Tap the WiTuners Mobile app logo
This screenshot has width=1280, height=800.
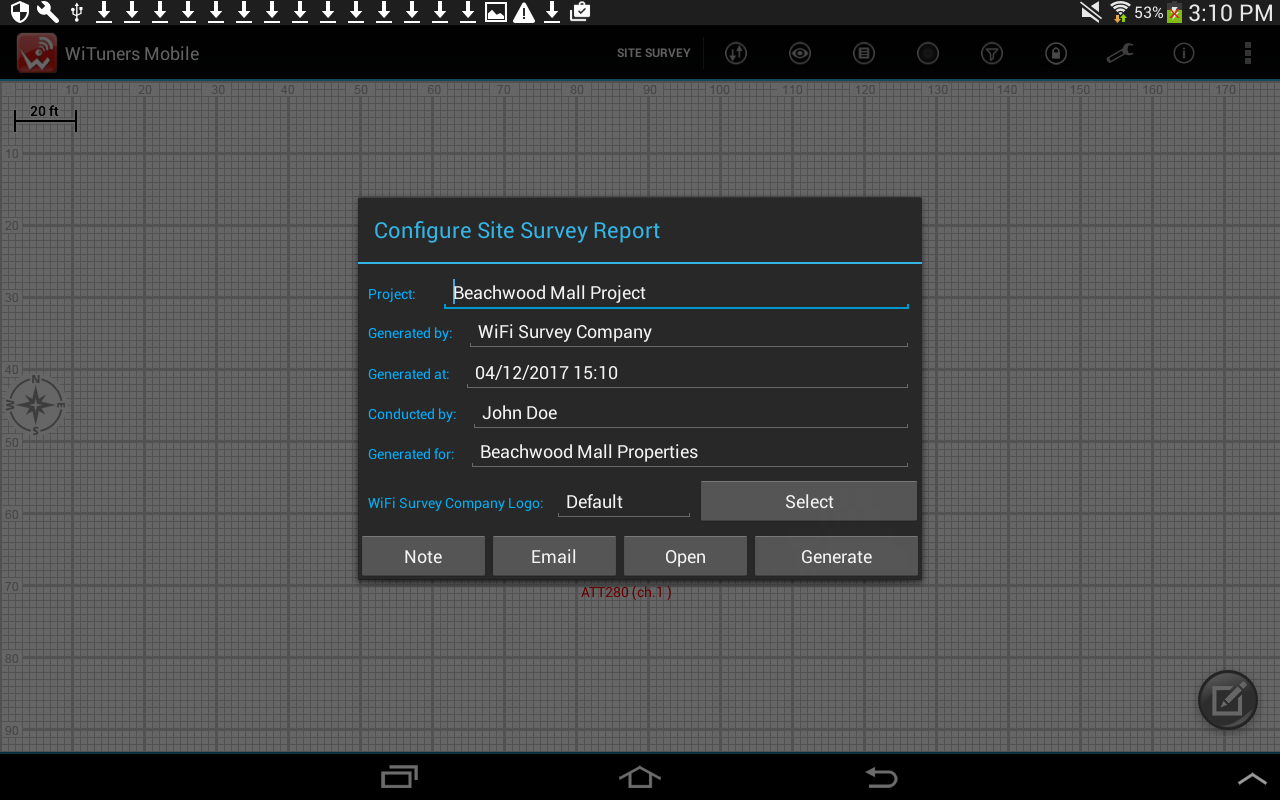point(37,53)
